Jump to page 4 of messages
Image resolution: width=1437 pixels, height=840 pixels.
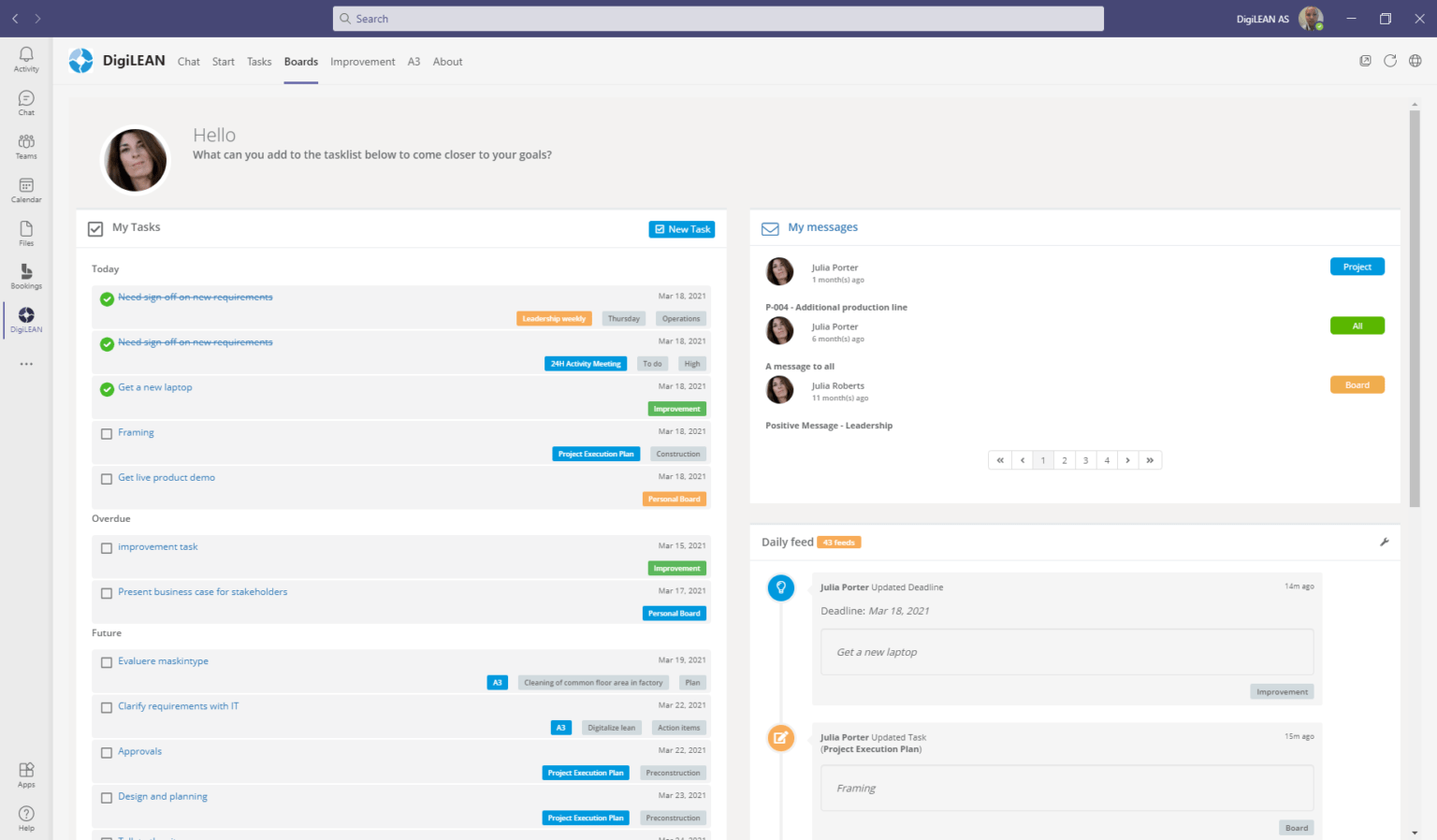pyautogui.click(x=1106, y=459)
